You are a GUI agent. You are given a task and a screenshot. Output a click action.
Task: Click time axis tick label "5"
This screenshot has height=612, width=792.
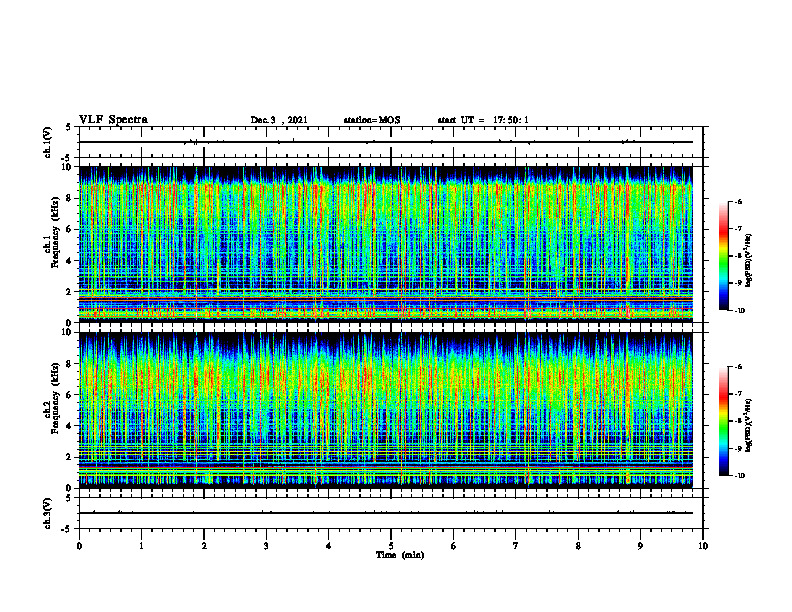(x=391, y=546)
